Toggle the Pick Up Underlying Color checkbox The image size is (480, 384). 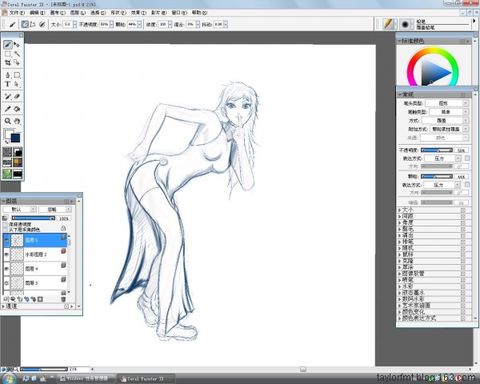click(5, 229)
